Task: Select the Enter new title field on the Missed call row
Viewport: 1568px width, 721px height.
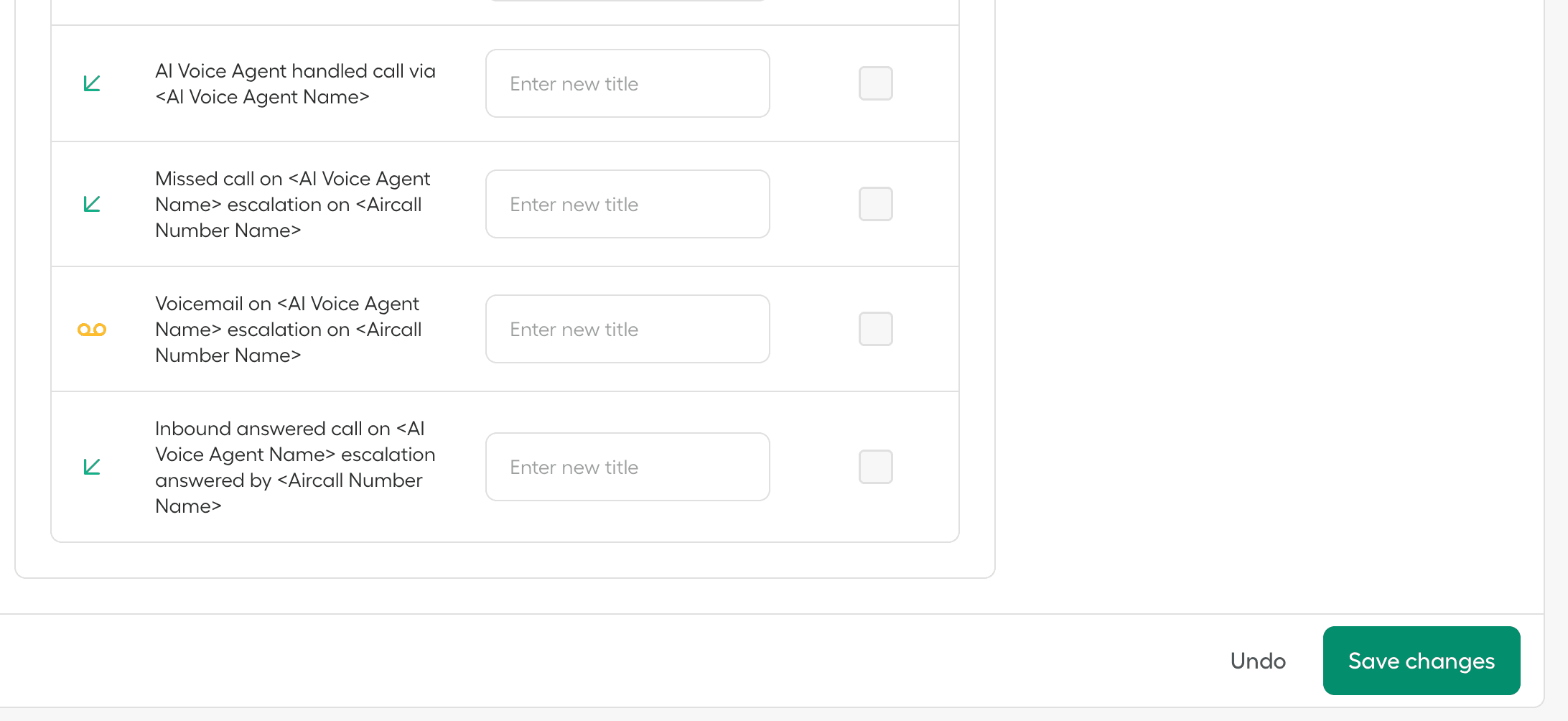Action: click(x=627, y=204)
